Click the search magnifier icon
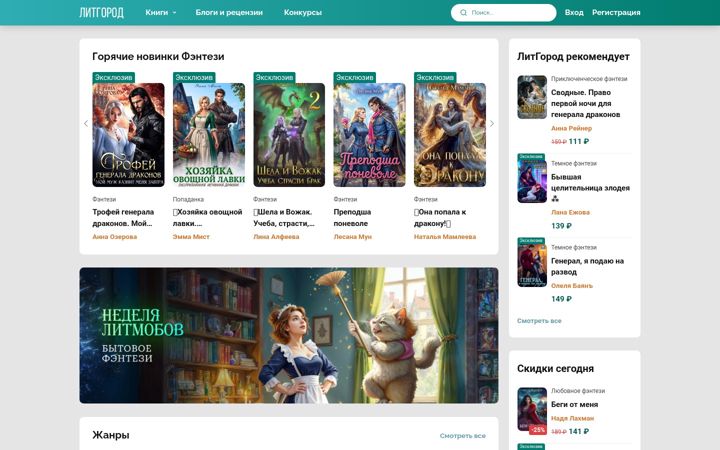Image resolution: width=720 pixels, height=450 pixels. coord(463,12)
